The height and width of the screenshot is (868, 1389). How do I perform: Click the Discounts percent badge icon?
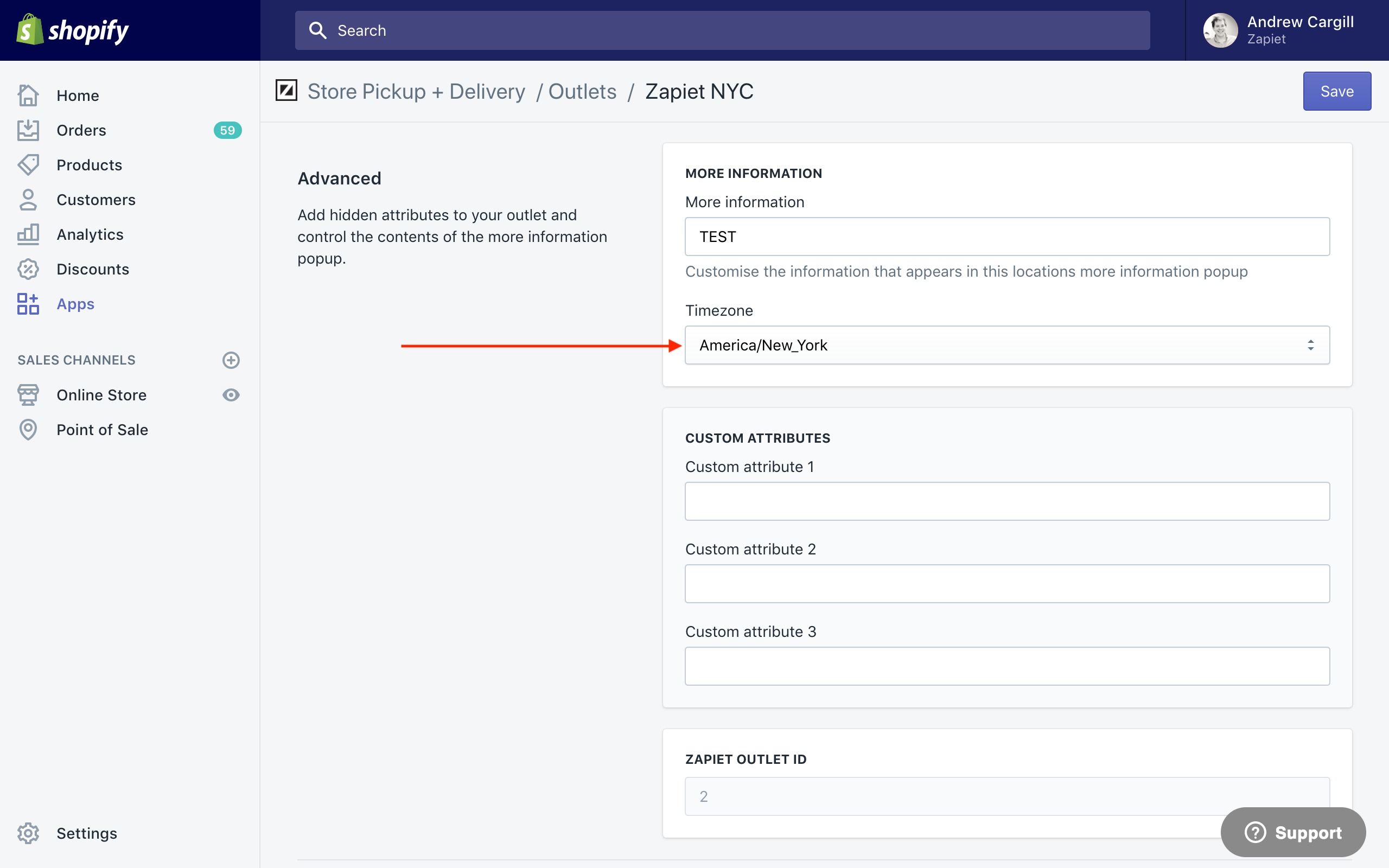coord(28,269)
